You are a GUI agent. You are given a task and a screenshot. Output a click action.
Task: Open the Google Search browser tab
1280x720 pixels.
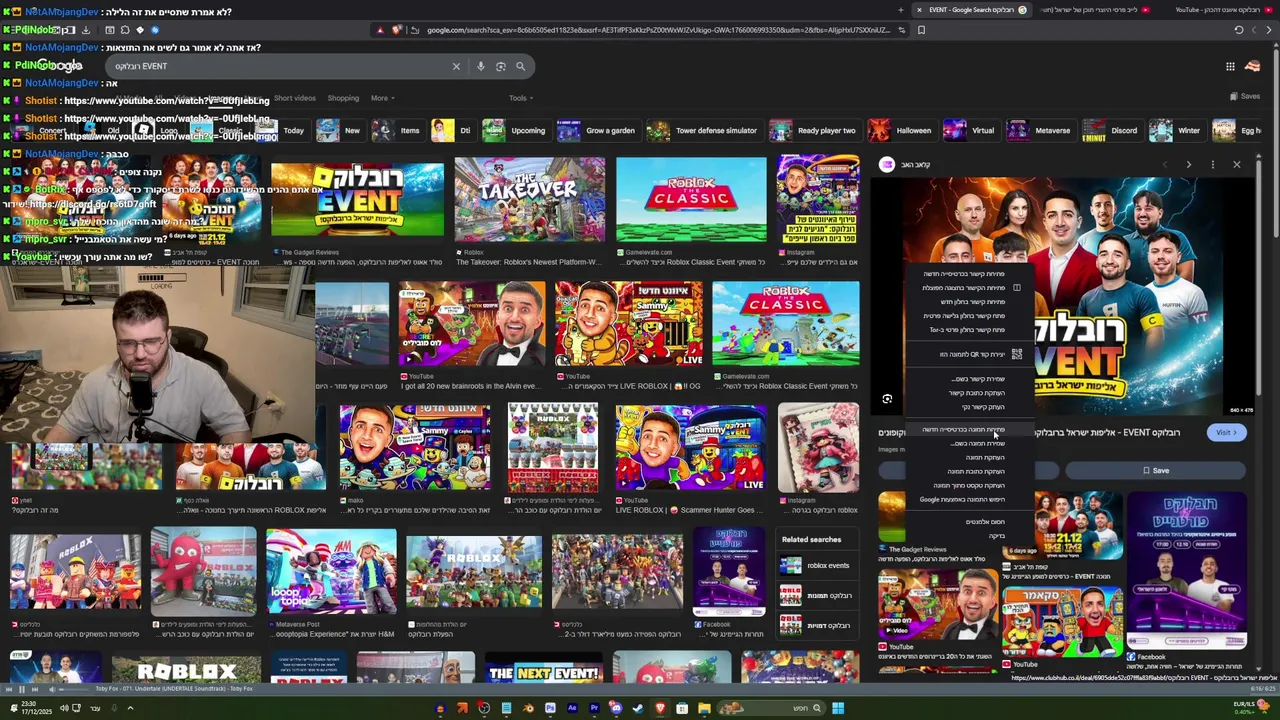(x=971, y=10)
